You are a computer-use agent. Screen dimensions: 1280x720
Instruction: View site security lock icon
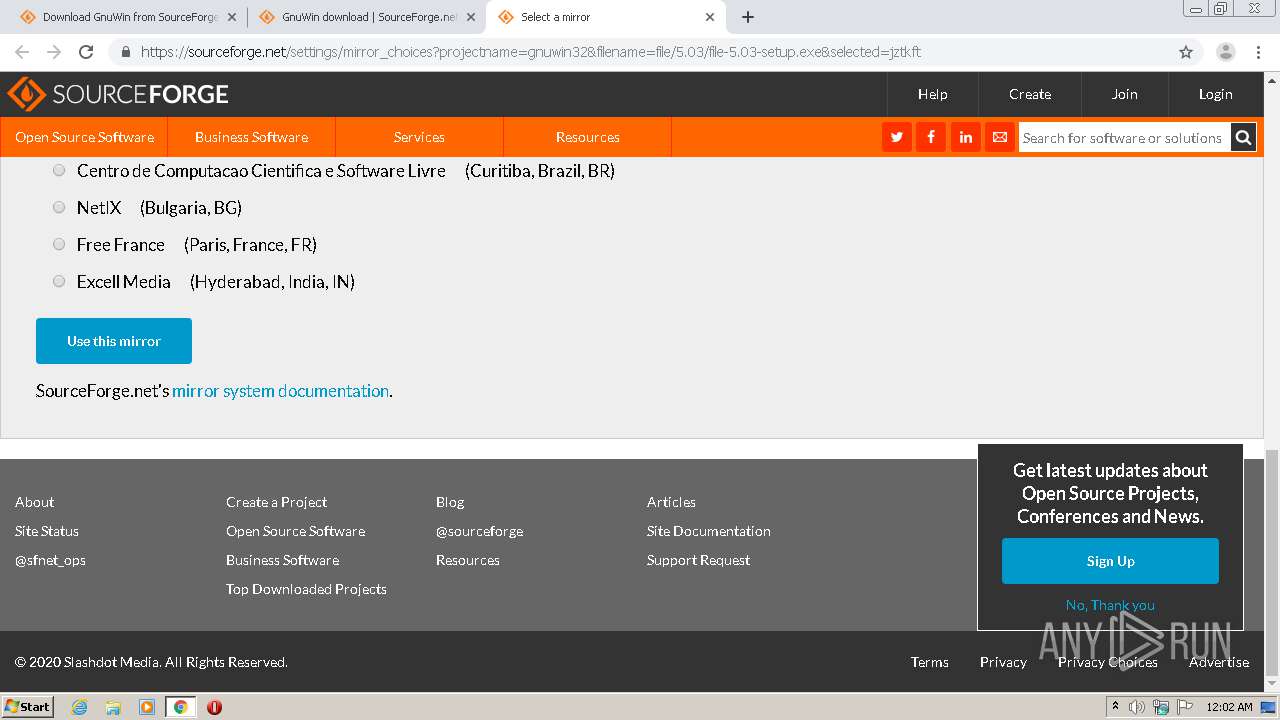click(x=126, y=52)
